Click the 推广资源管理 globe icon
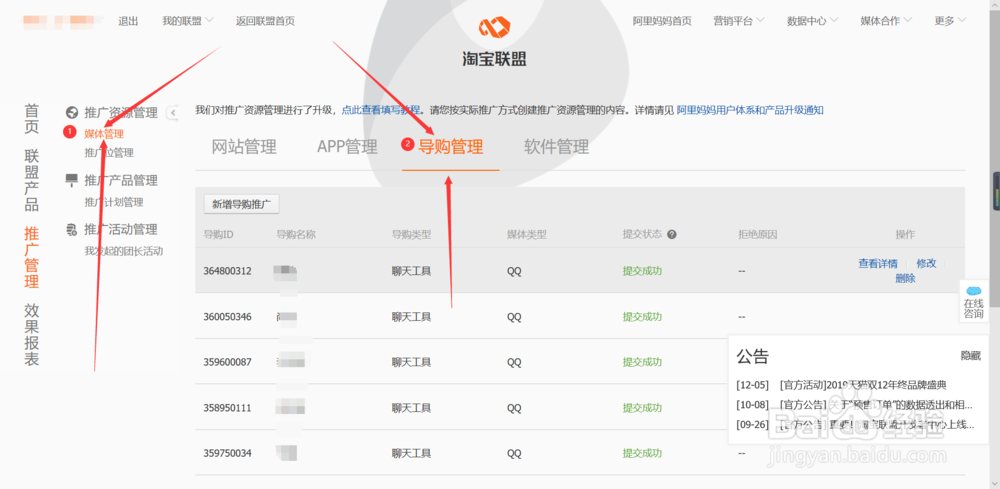This screenshot has height=489, width=1000. click(x=72, y=113)
